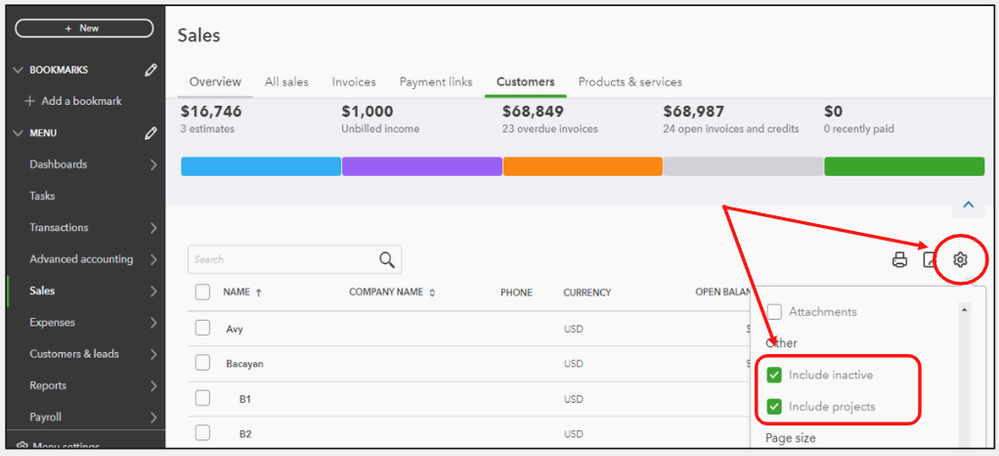
Task: Open the Products & services tab
Action: click(x=630, y=82)
